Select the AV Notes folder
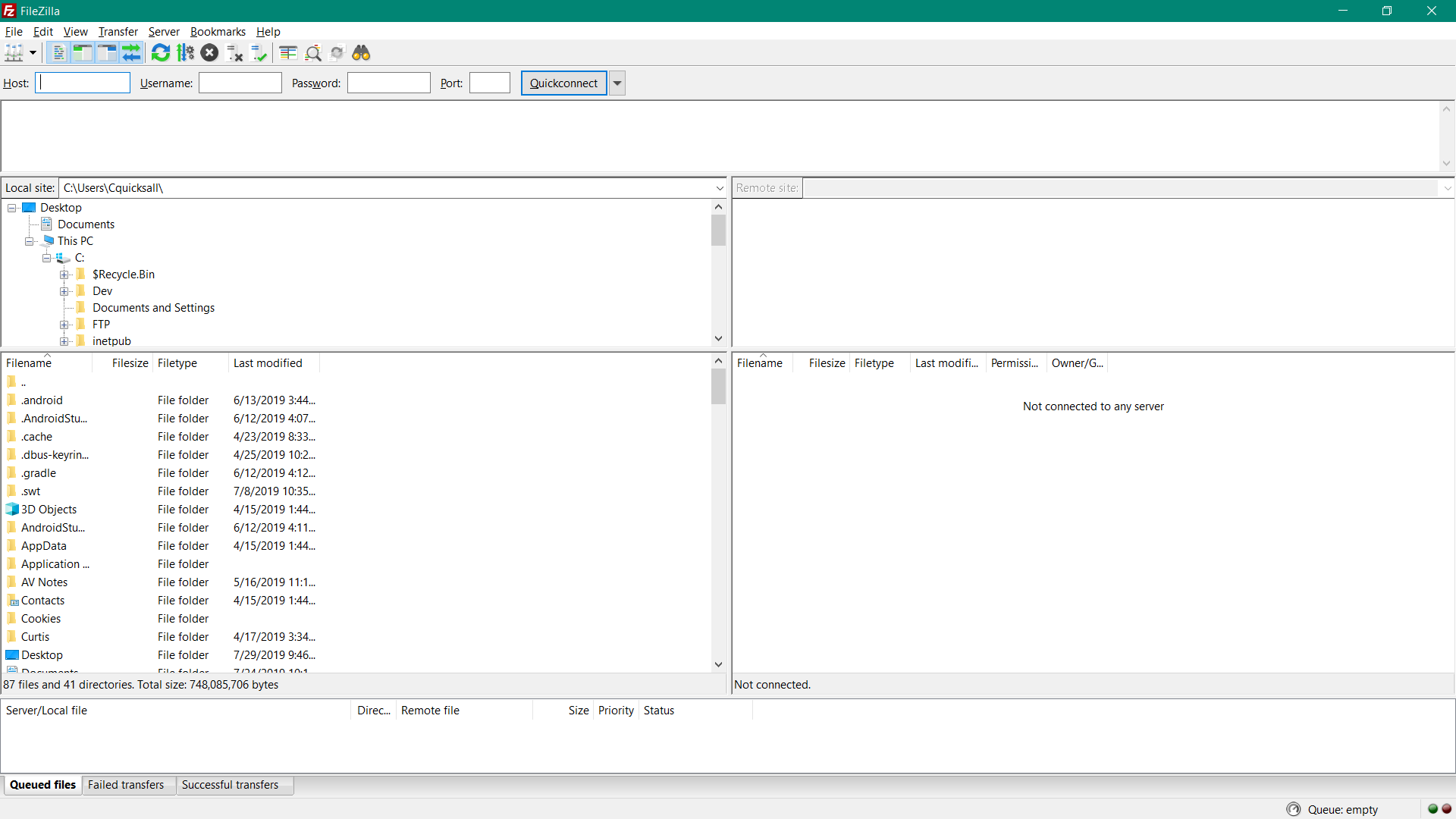This screenshot has width=1456, height=819. click(44, 582)
